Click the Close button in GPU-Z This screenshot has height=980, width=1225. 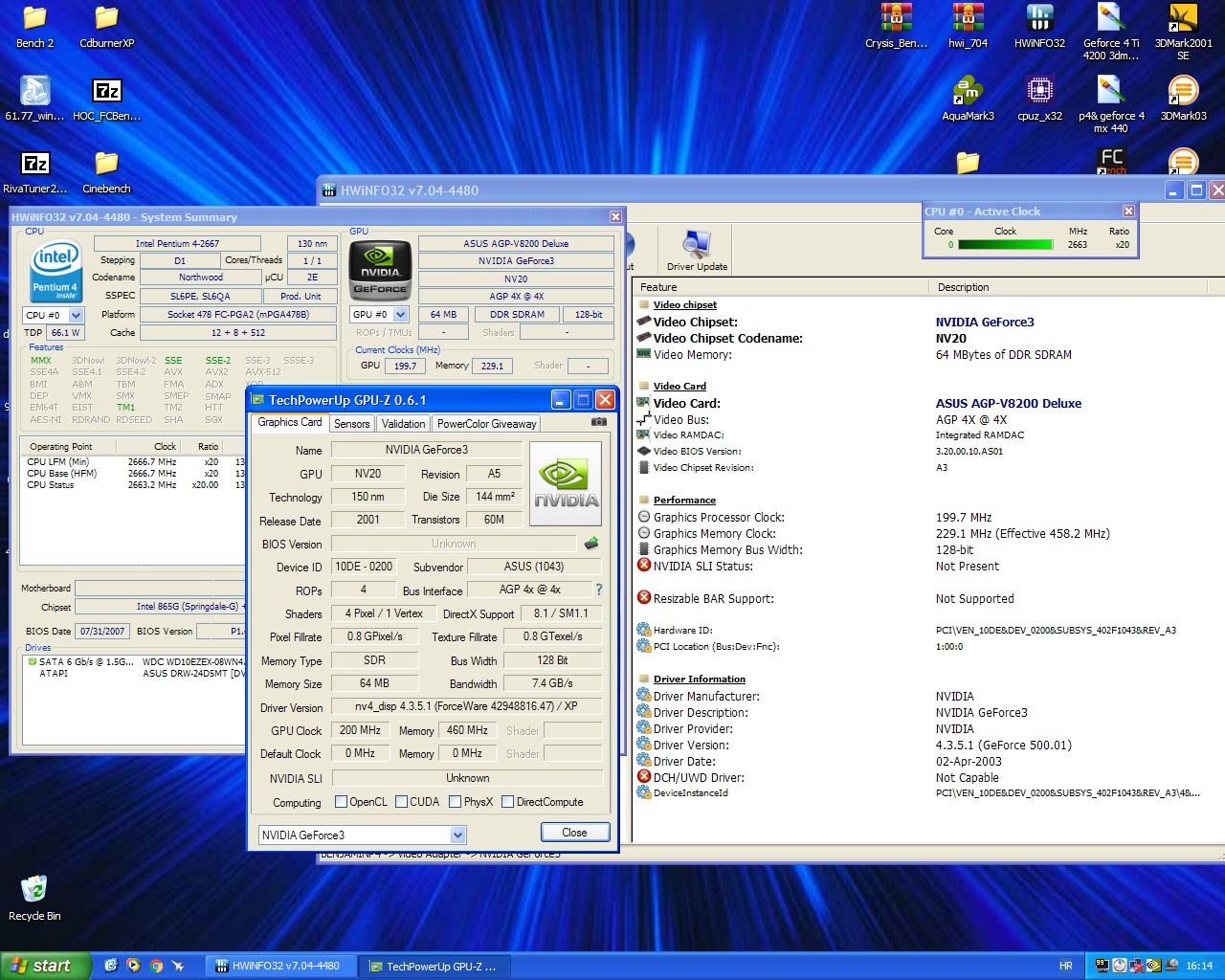574,833
